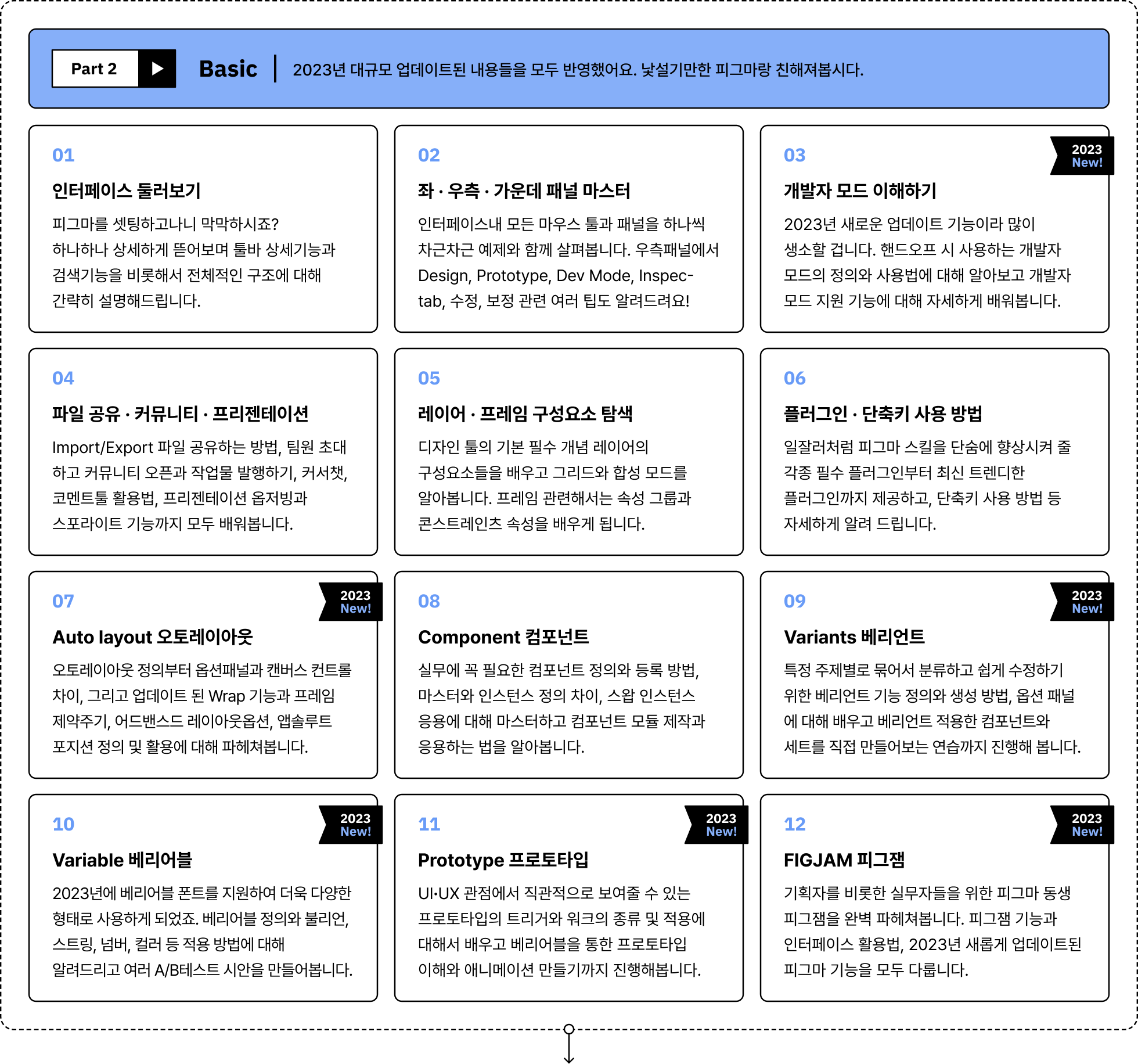The width and height of the screenshot is (1138, 1064).
Task: Click the Part 2 label in the header
Action: [95, 69]
